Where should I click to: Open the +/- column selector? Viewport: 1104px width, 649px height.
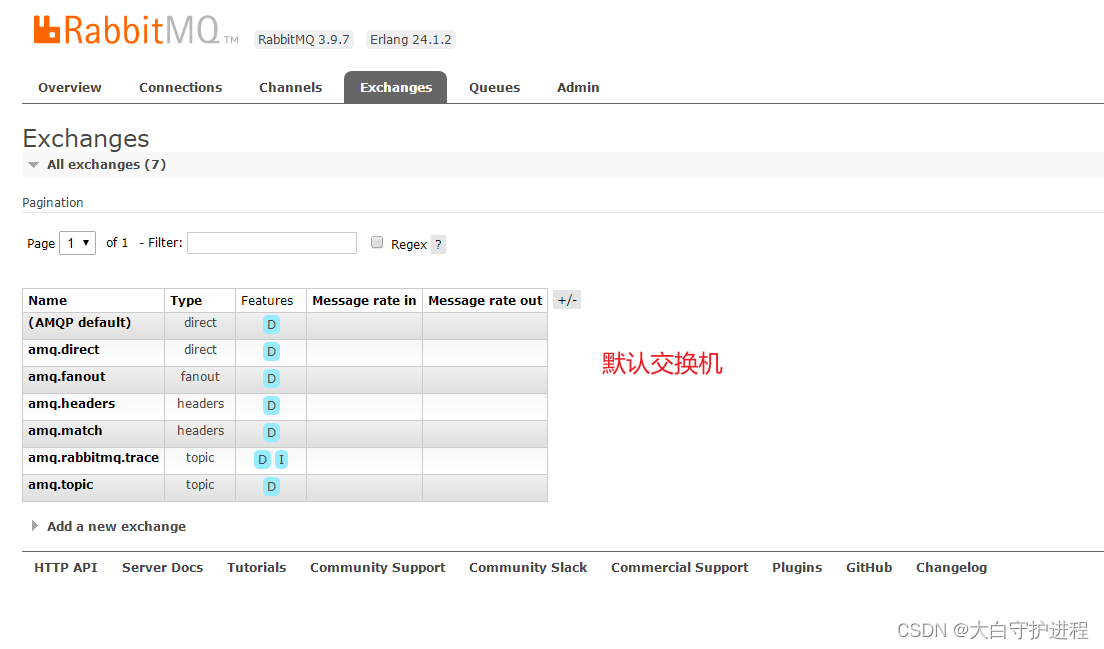(567, 300)
